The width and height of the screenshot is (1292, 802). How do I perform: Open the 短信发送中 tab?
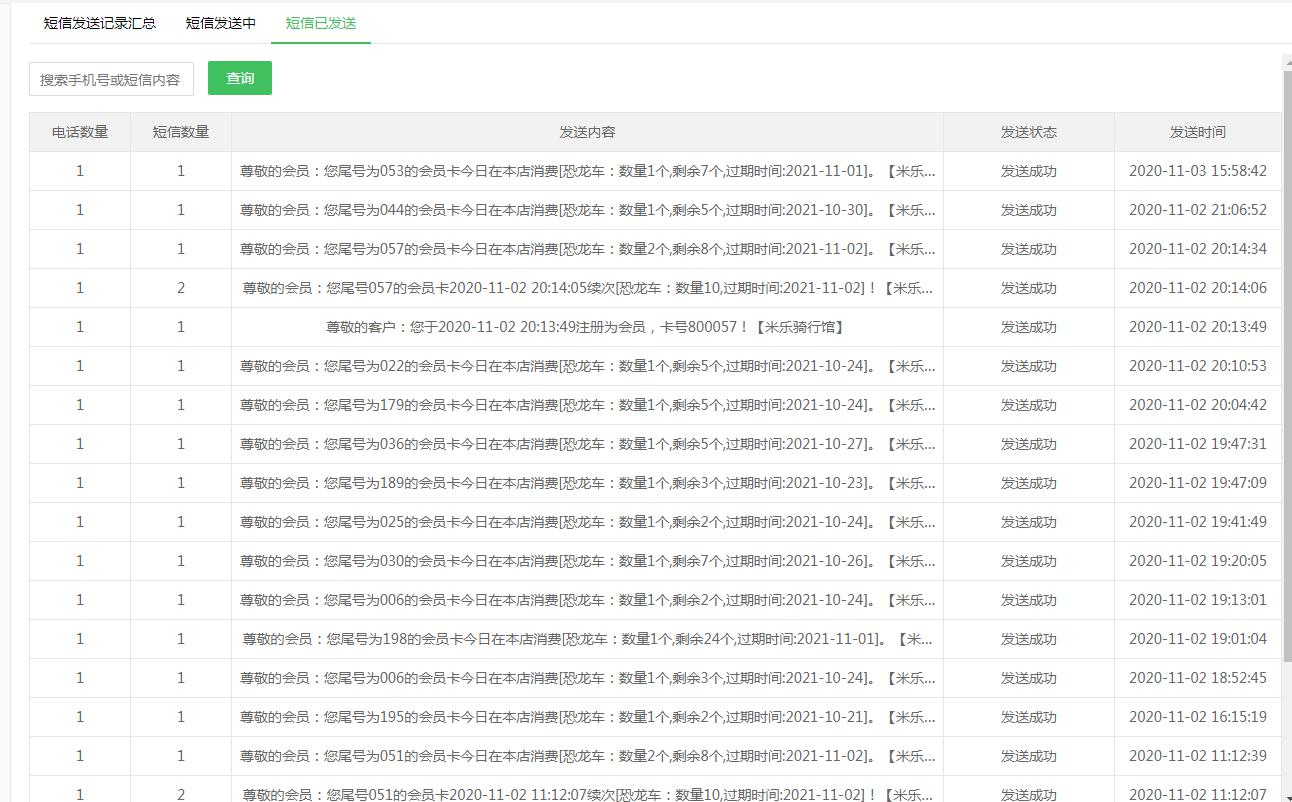220,23
